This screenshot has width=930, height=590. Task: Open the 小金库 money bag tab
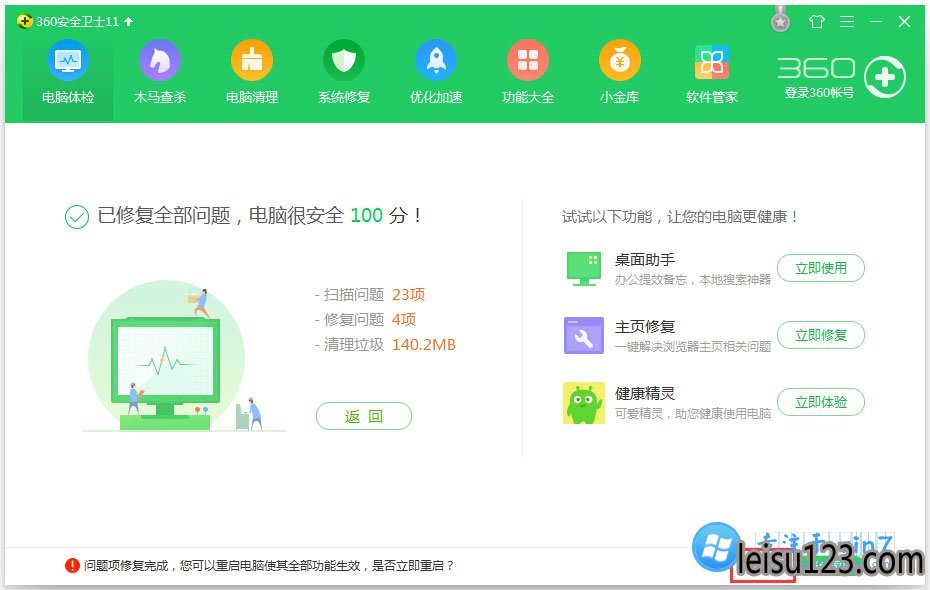coord(620,72)
